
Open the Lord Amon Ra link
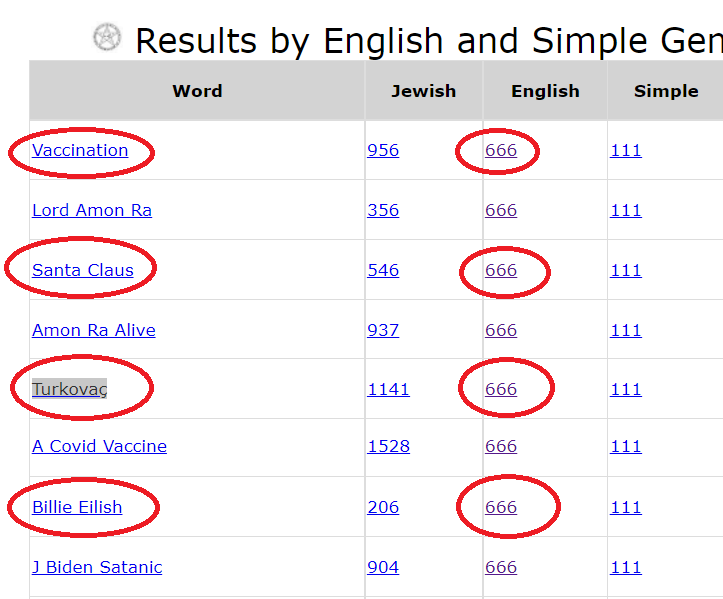(92, 210)
